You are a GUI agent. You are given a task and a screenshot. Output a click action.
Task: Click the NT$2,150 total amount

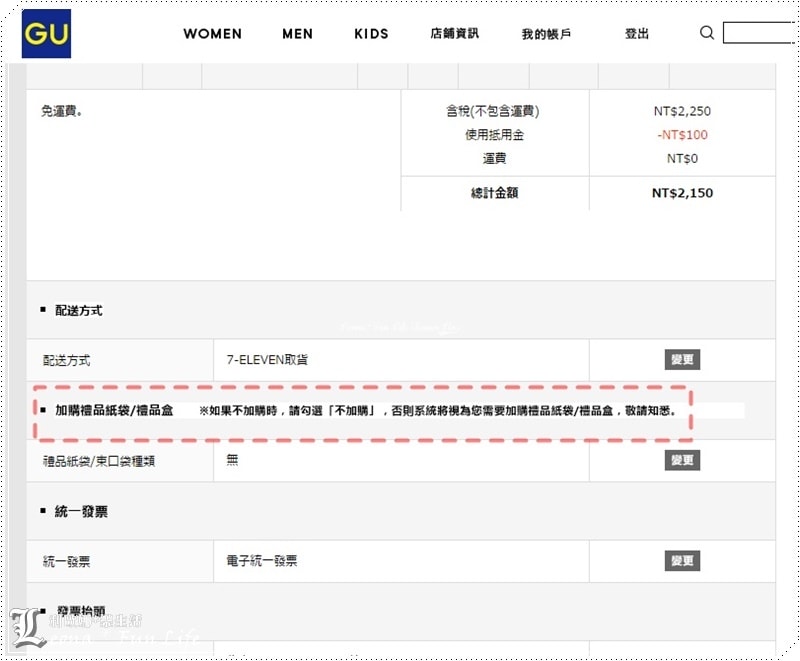pyautogui.click(x=682, y=193)
